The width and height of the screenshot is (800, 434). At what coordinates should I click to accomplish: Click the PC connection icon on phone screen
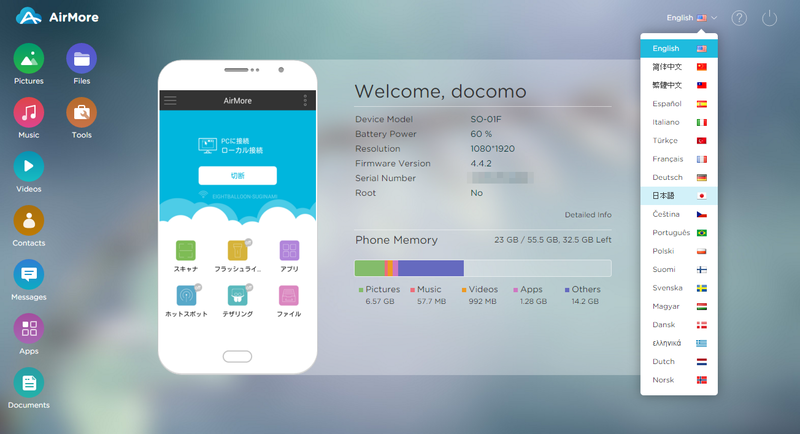click(x=207, y=145)
